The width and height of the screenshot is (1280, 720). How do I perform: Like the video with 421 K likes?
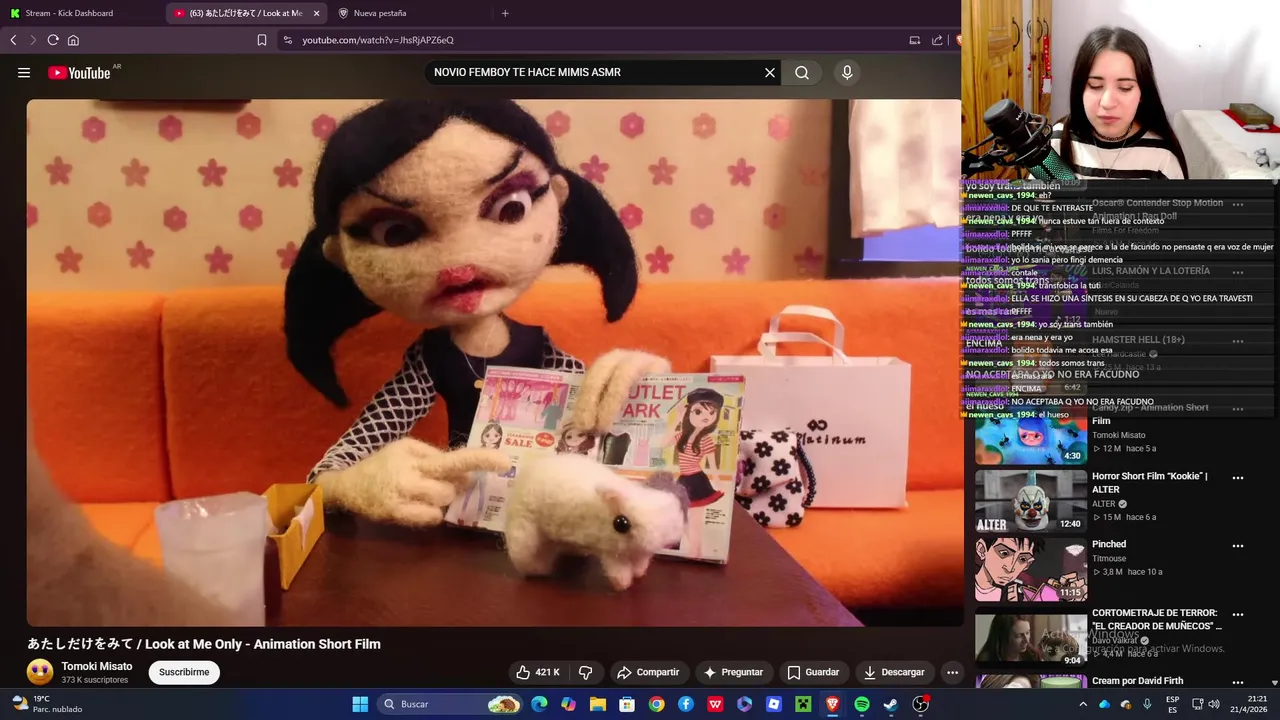coord(538,672)
